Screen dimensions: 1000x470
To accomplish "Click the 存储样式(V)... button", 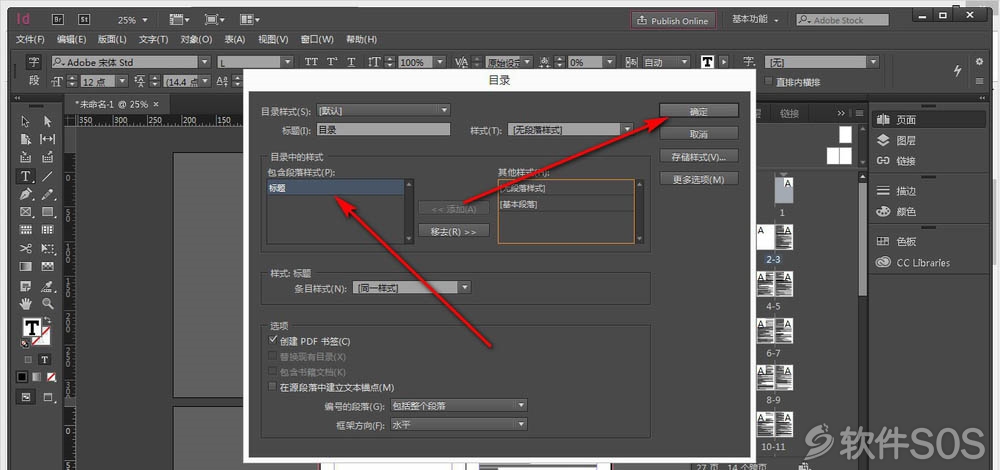I will pyautogui.click(x=699, y=157).
